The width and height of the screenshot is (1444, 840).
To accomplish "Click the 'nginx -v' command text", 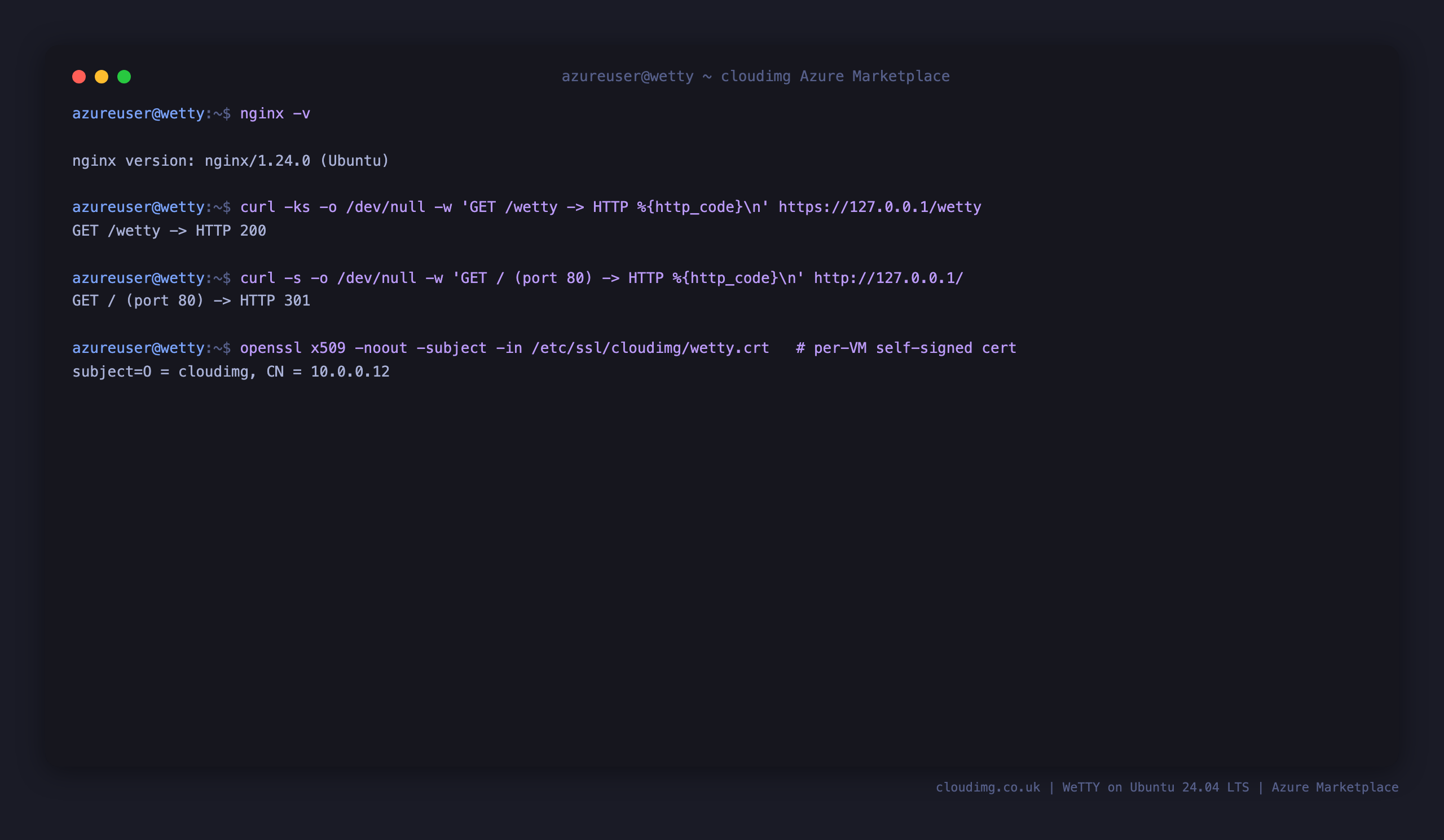I will [x=275, y=113].
